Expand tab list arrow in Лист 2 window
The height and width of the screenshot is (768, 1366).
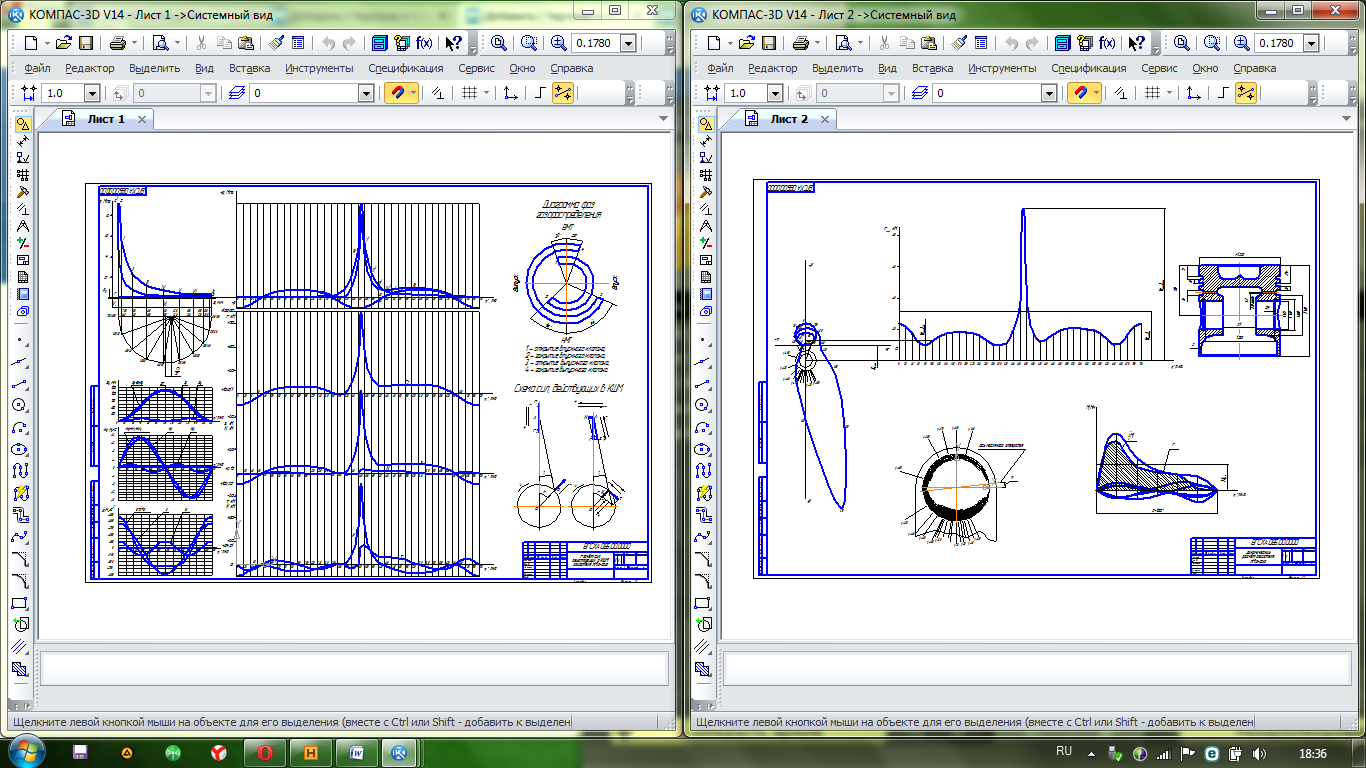point(1346,118)
